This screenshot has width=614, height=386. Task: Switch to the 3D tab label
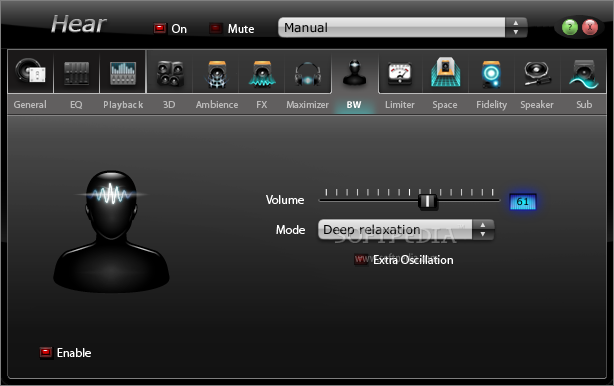169,105
